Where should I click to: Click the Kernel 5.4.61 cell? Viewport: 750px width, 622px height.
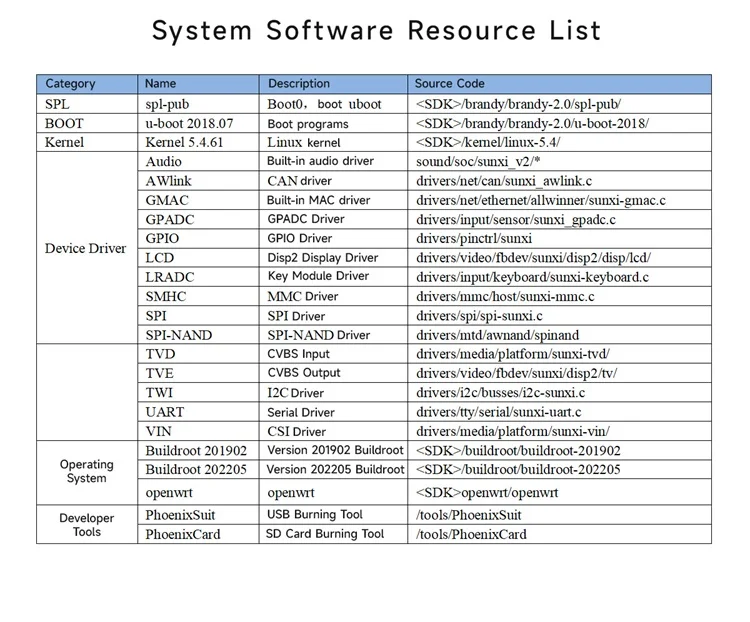[x=186, y=142]
